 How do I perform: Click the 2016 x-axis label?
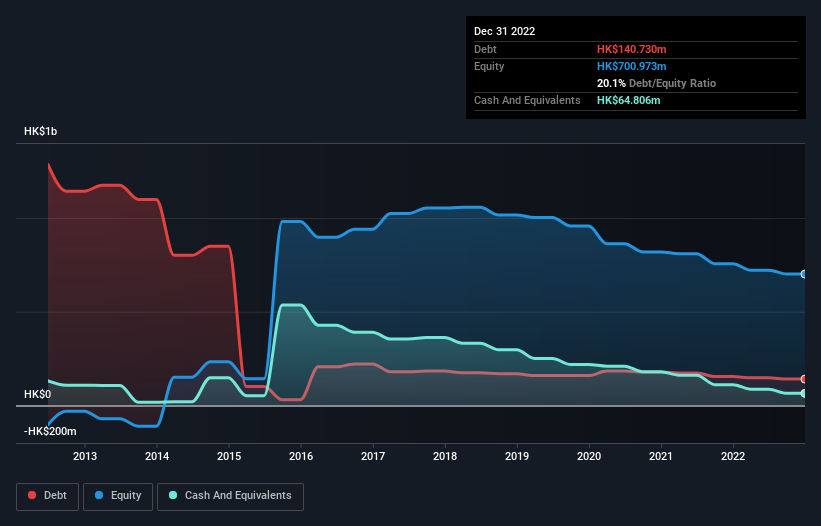(x=301, y=456)
